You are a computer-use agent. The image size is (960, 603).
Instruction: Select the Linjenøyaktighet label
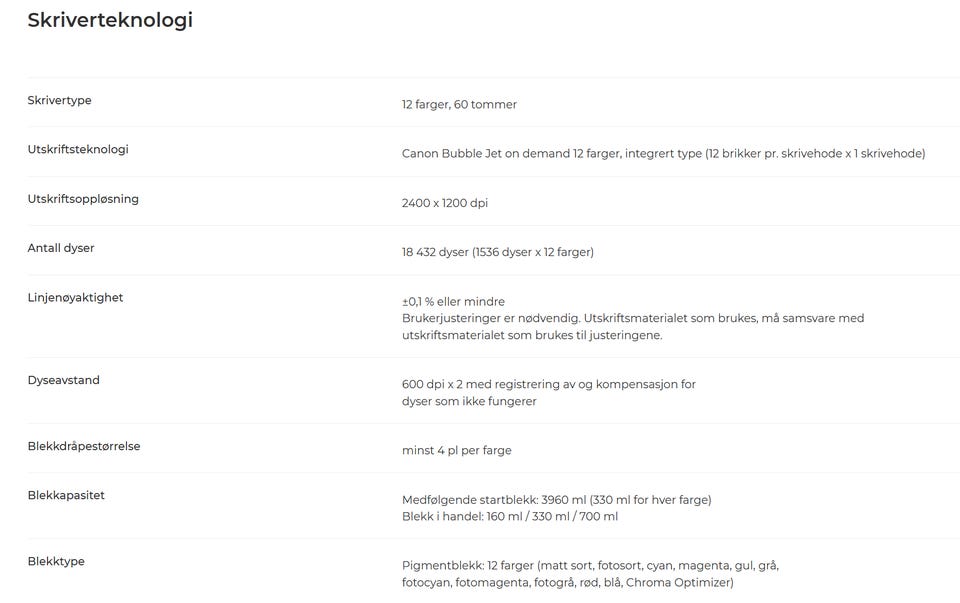tap(75, 298)
